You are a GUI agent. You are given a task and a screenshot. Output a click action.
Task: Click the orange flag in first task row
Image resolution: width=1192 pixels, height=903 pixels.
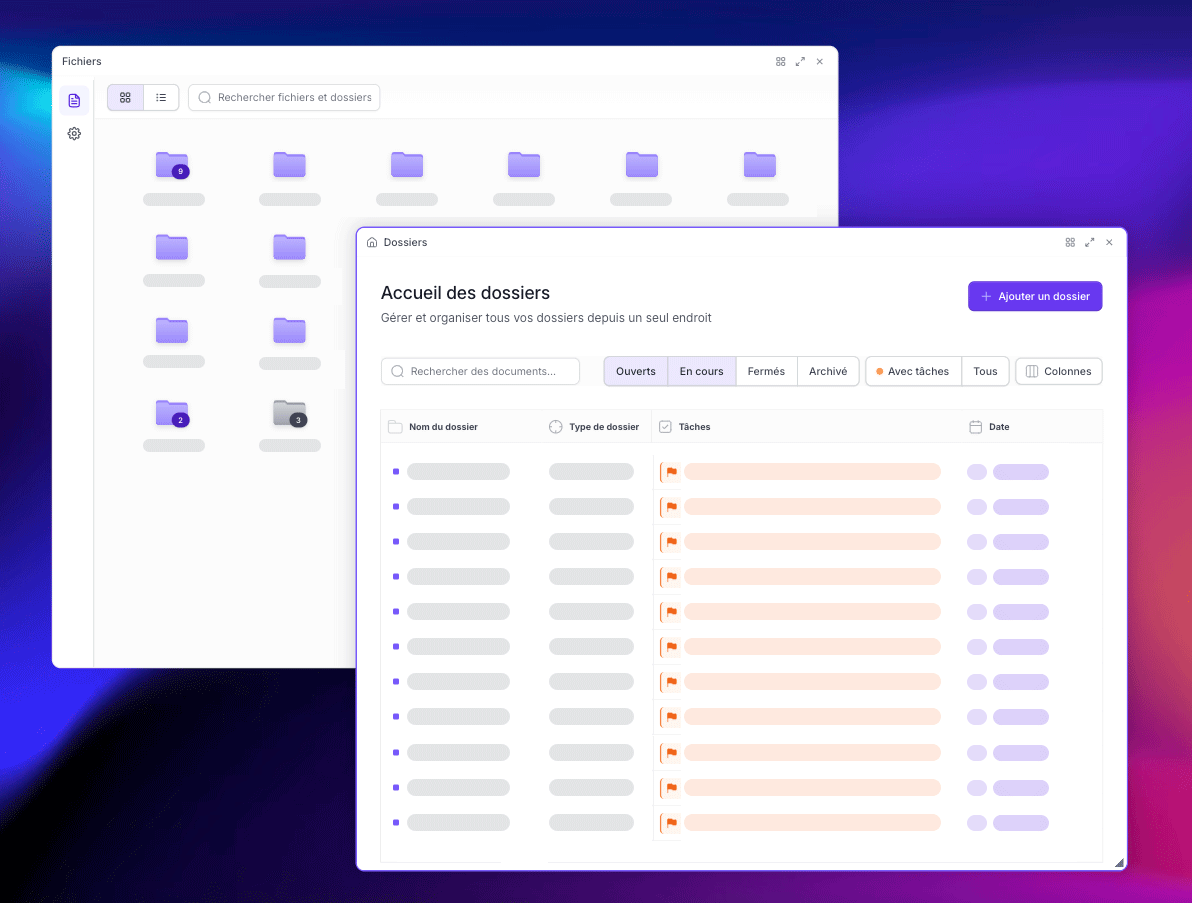[671, 472]
